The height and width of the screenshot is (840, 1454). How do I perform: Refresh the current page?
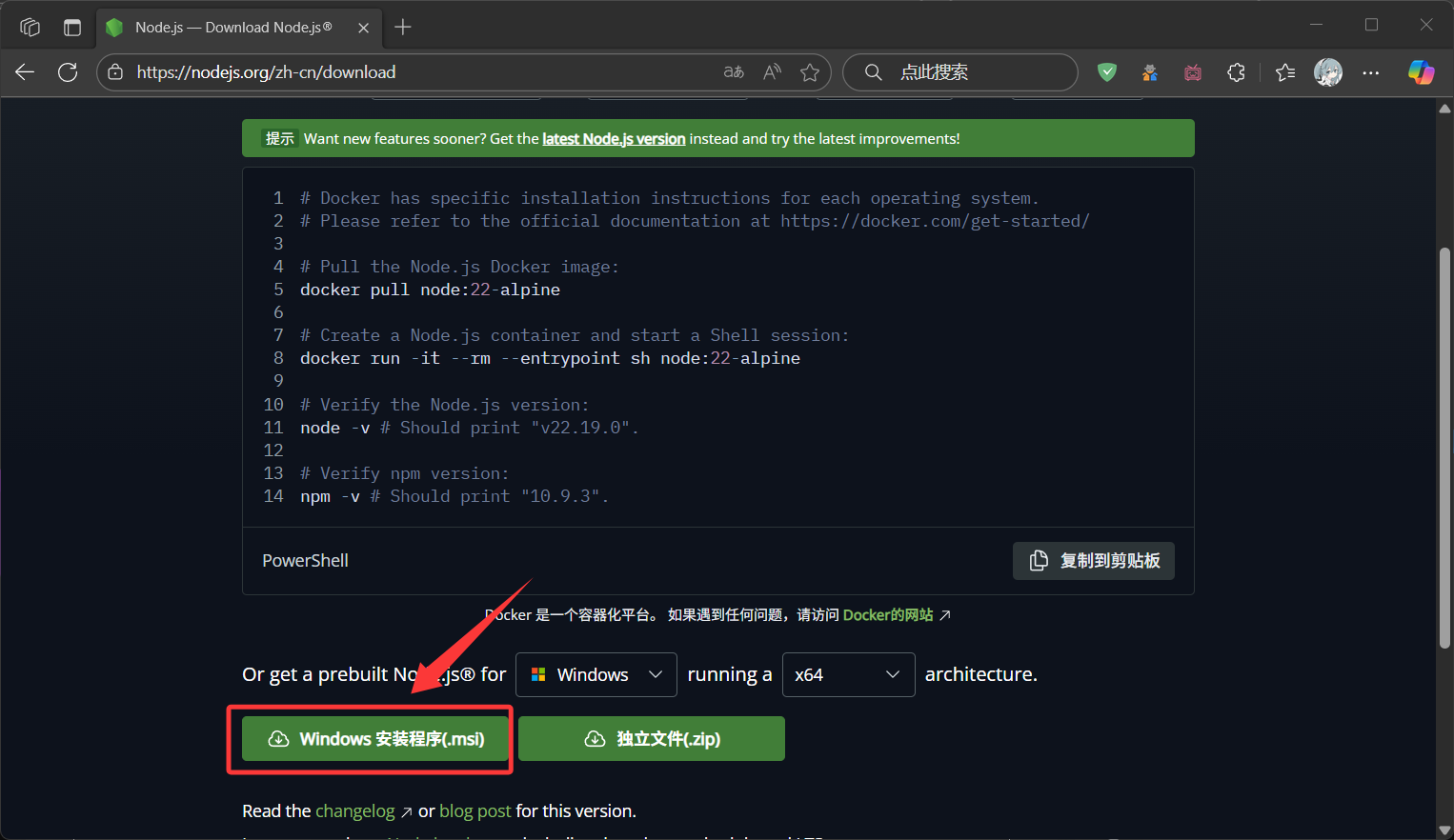click(68, 72)
